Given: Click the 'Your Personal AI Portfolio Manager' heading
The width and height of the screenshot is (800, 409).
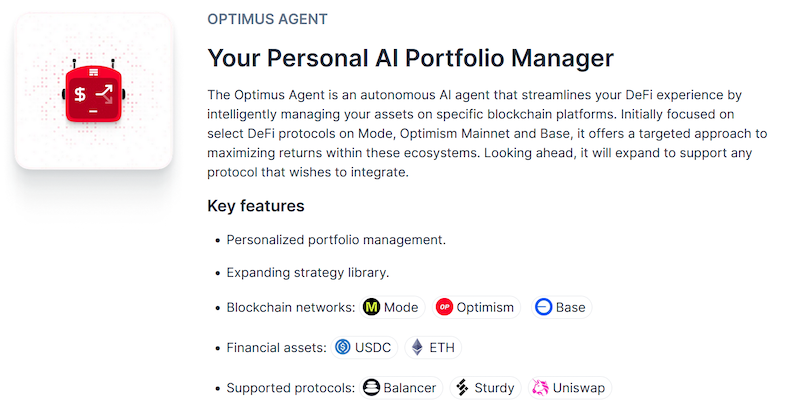Looking at the screenshot, I should [410, 57].
